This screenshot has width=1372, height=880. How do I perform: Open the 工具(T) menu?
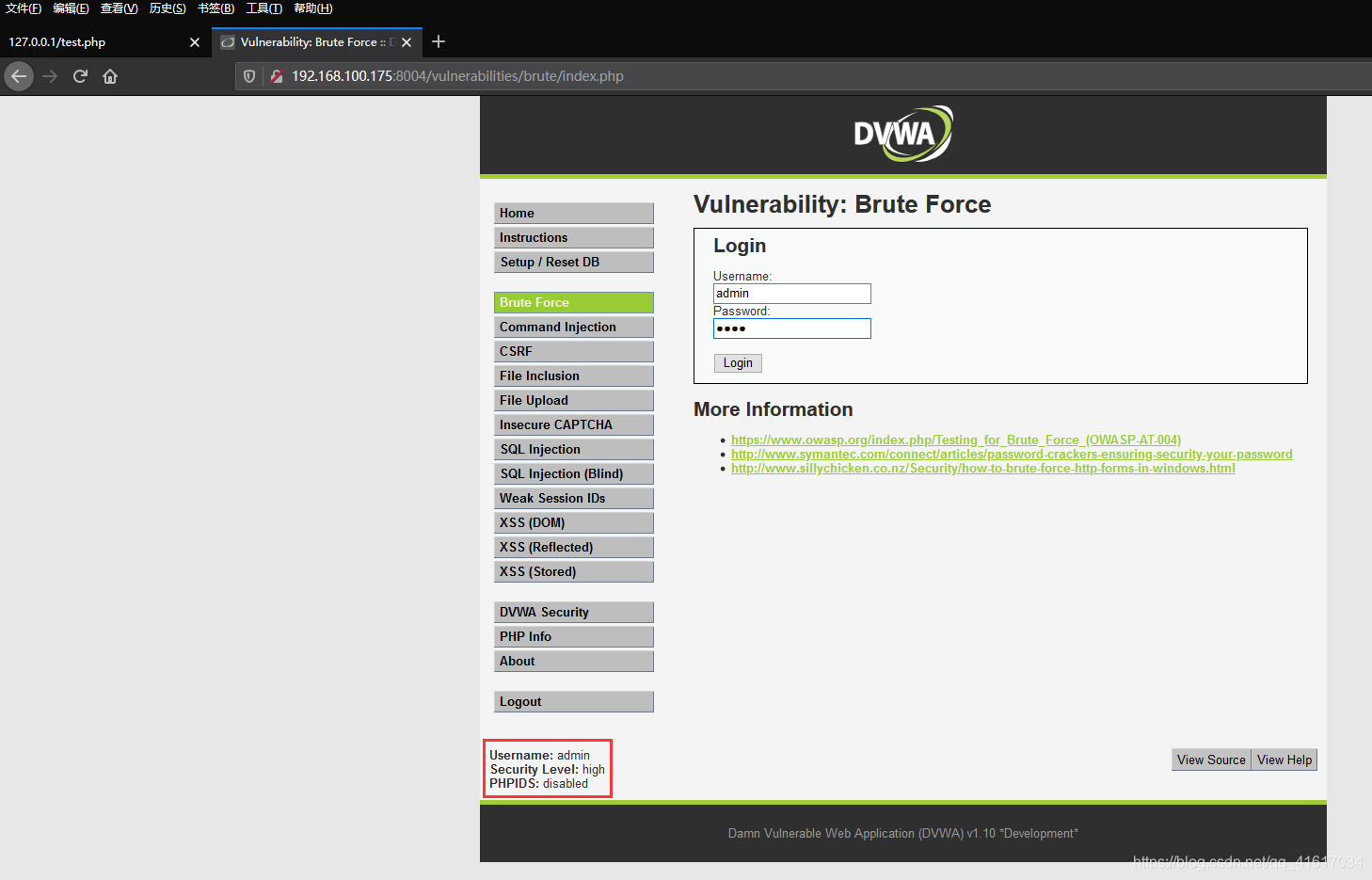point(264,8)
